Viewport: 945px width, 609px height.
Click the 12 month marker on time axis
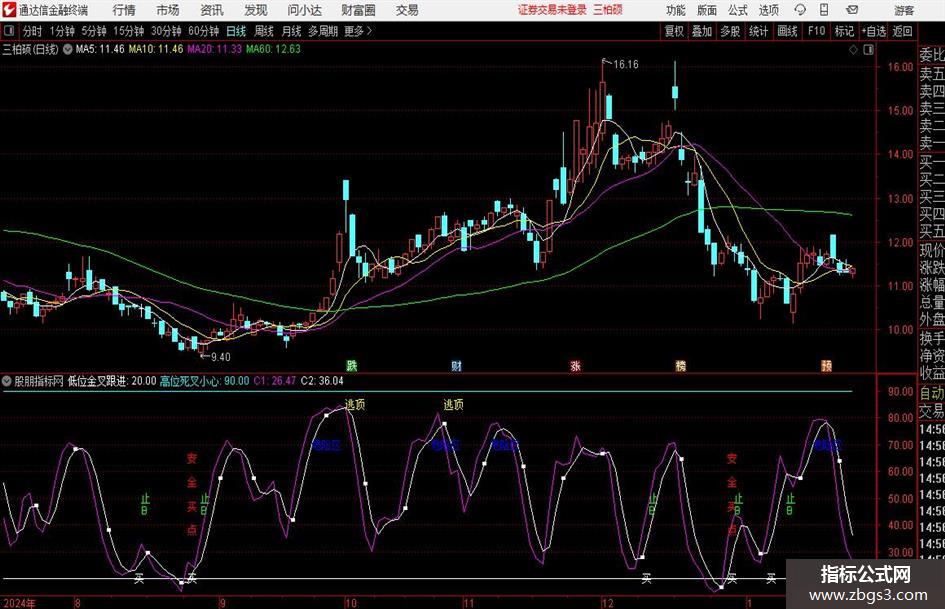607,603
